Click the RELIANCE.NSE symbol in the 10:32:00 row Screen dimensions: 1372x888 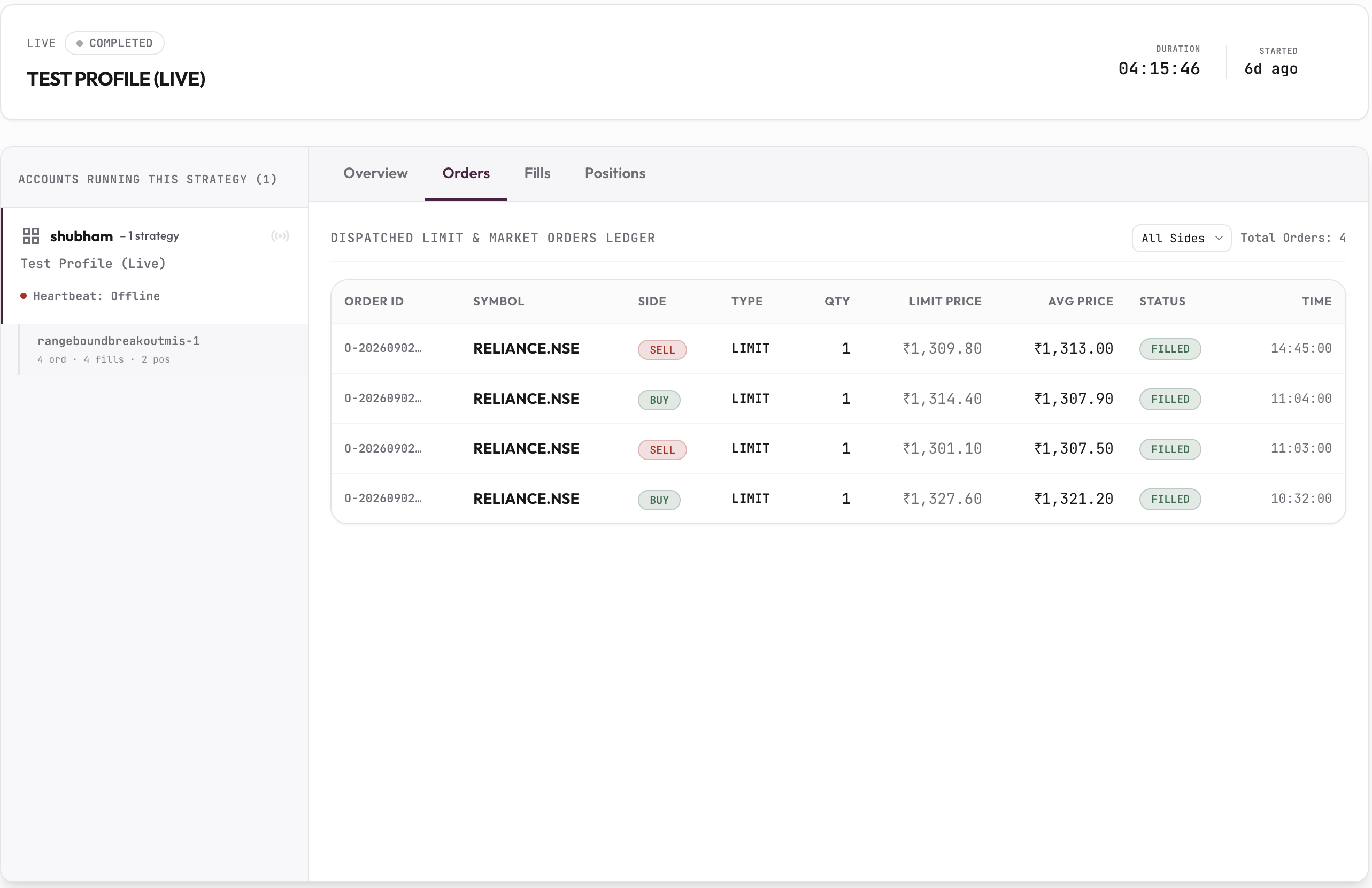526,499
